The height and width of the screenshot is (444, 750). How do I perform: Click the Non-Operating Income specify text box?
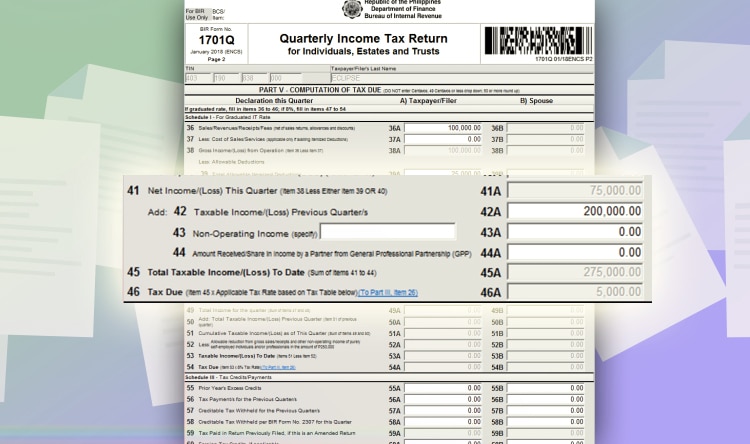[387, 232]
